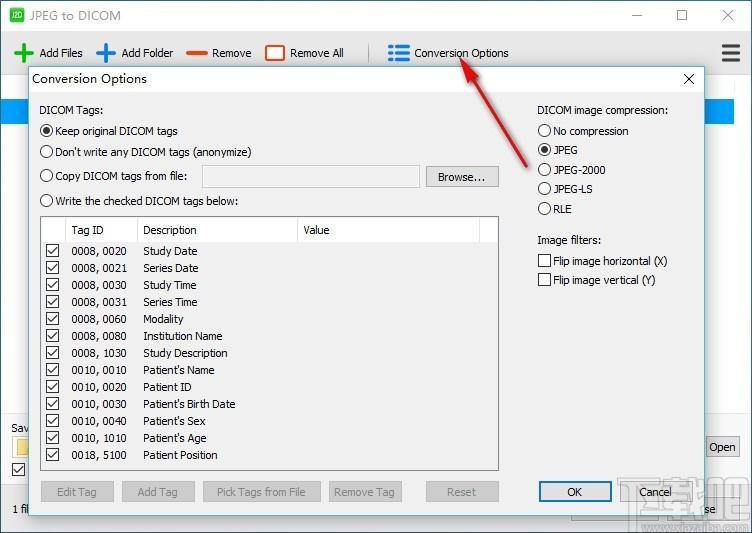This screenshot has height=533, width=752.
Task: Open Conversion Options list icon in toolbar
Action: [399, 53]
